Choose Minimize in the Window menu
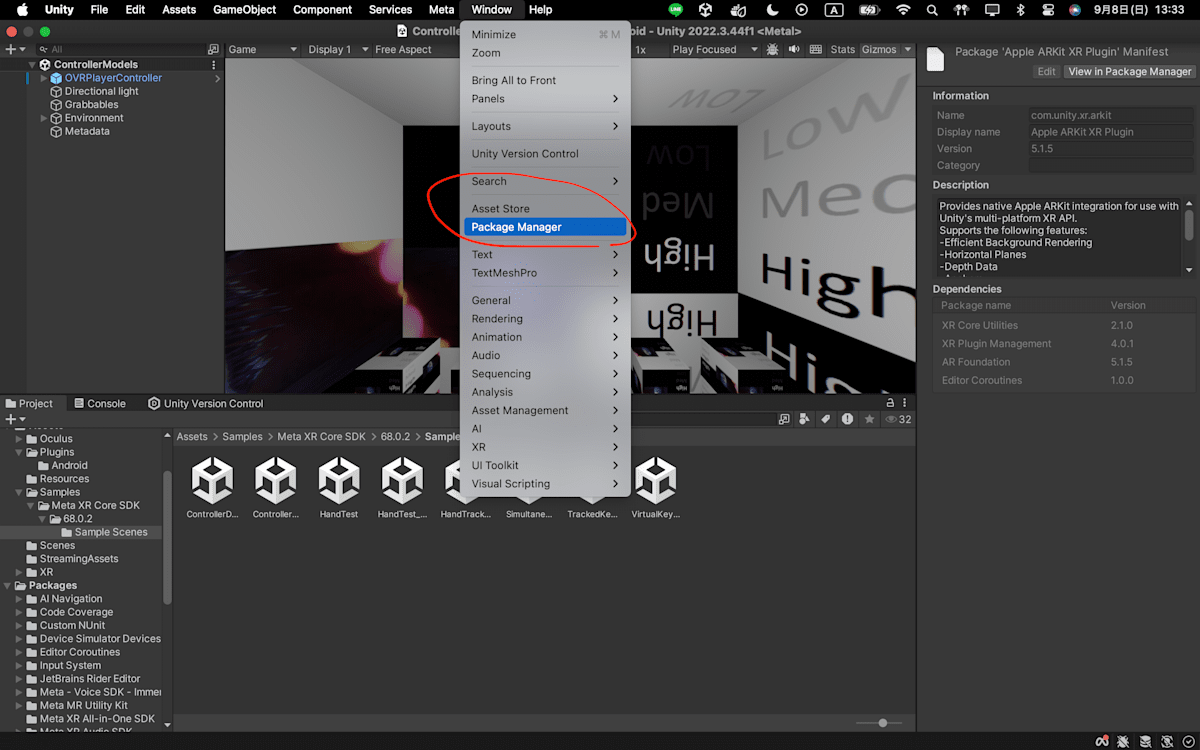Screen dimensions: 1200x750 click(x=545, y=35)
